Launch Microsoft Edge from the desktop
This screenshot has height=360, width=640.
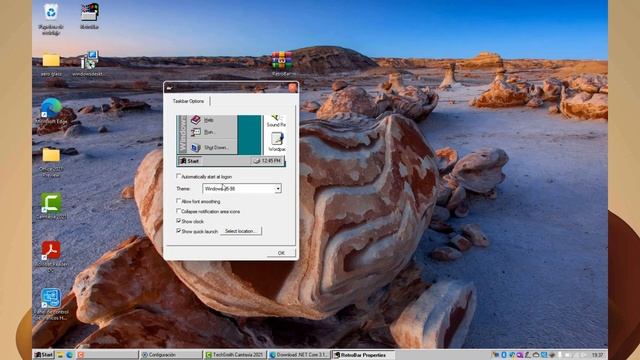(51, 111)
